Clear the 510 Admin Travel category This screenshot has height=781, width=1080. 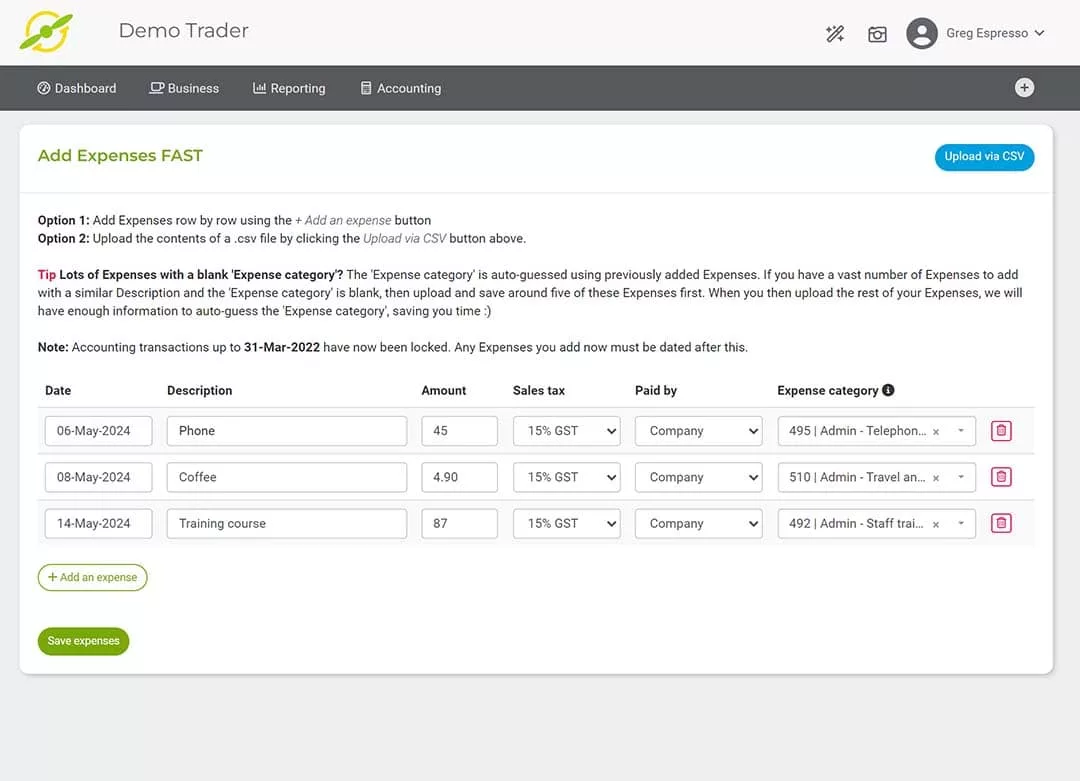(936, 478)
